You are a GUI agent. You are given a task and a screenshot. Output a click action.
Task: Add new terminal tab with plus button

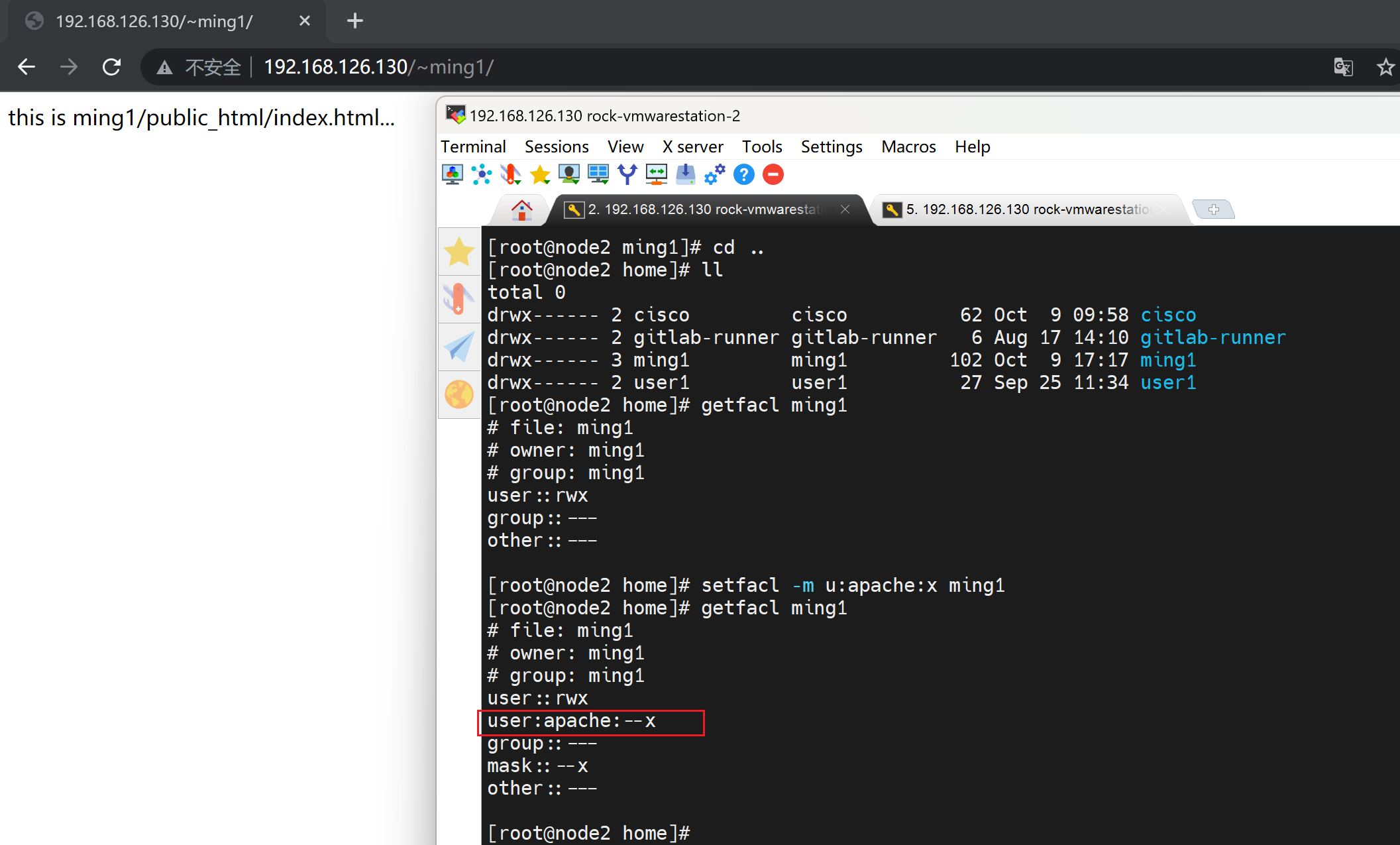1213,209
